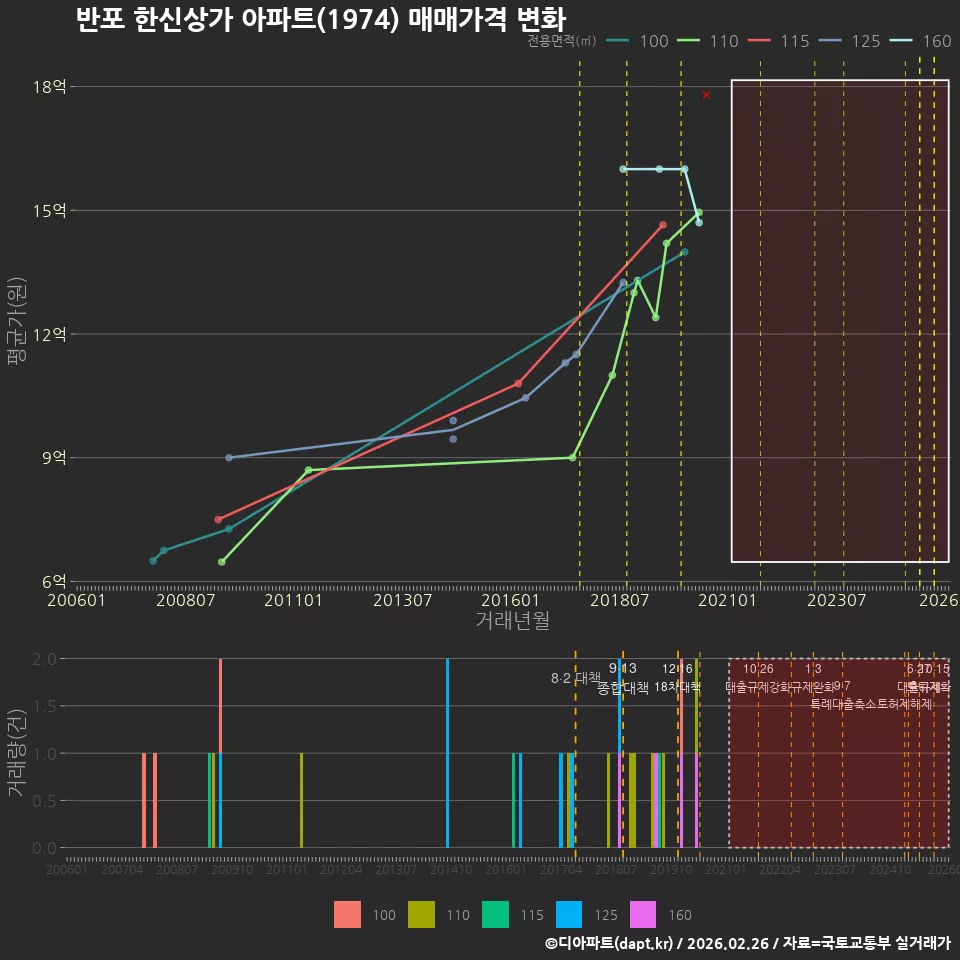Click 202101 label on price chart axis

click(x=727, y=600)
